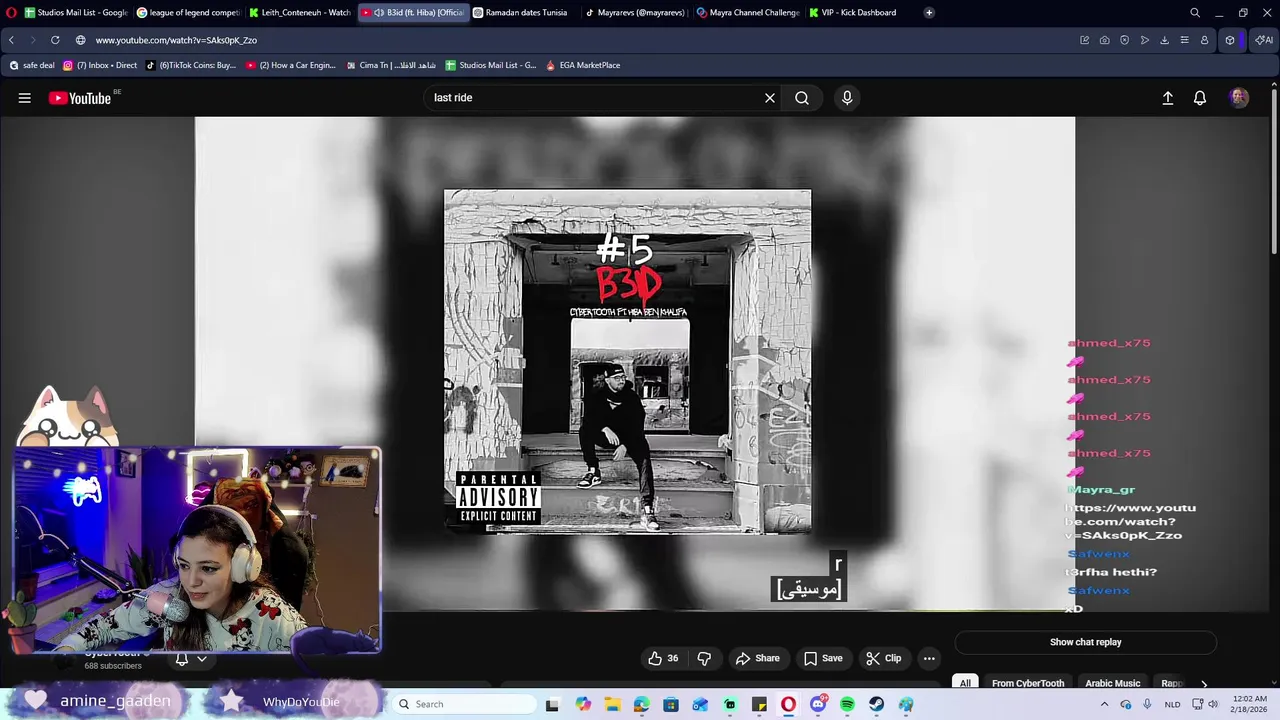Open Spotify from the taskbar

(x=847, y=704)
